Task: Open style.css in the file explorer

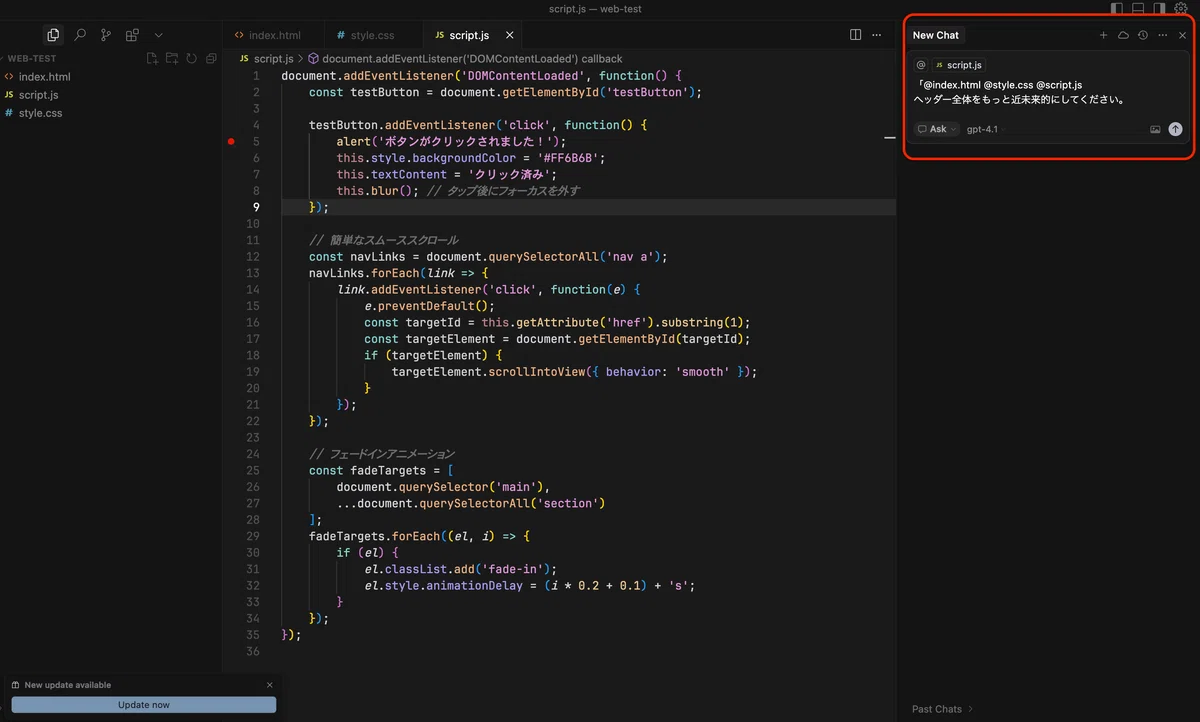Action: (x=40, y=113)
